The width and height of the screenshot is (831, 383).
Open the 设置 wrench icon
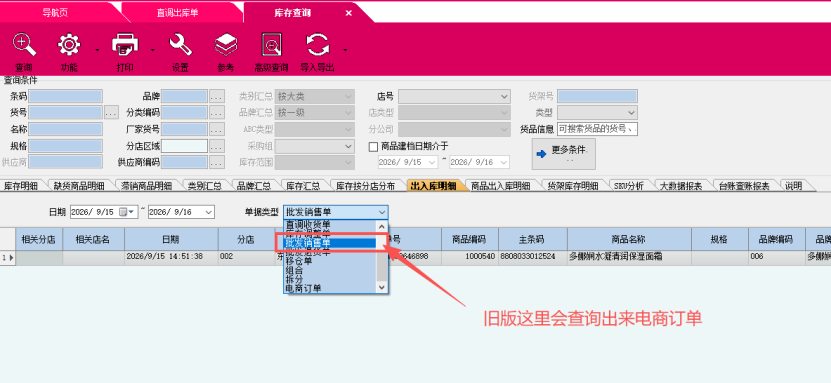click(x=180, y=45)
